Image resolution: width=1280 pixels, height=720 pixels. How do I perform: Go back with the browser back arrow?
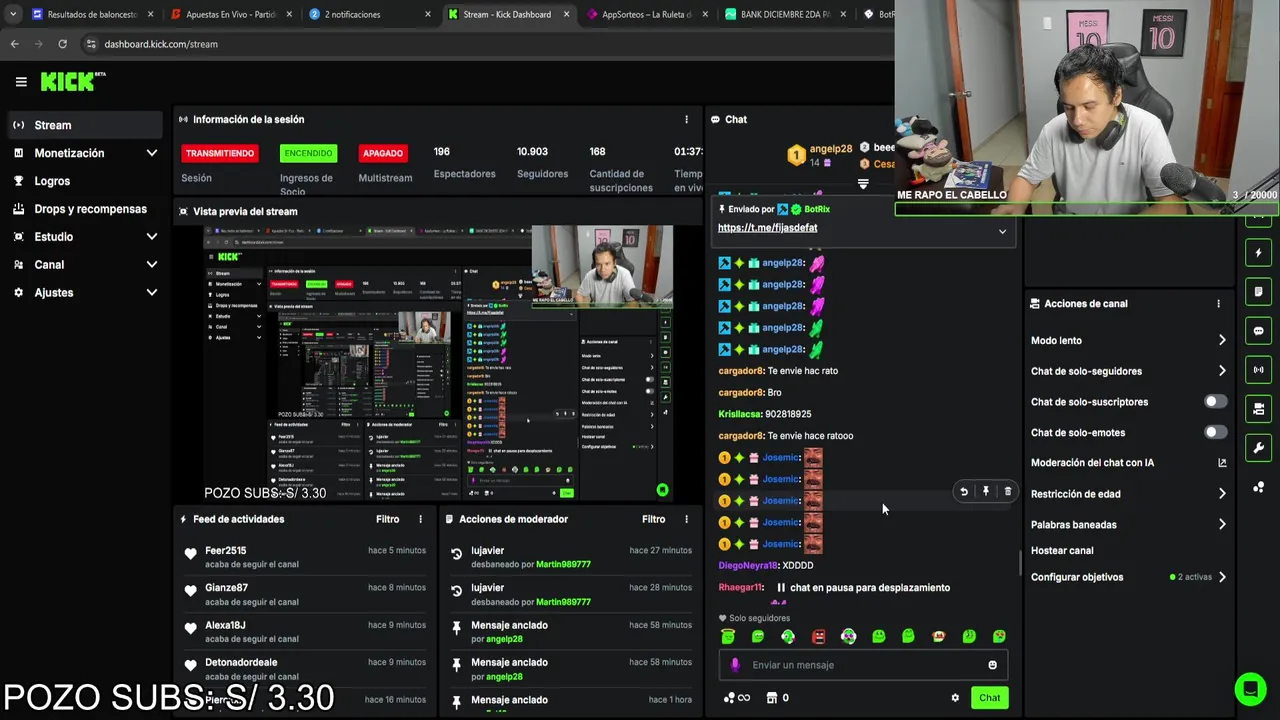pyautogui.click(x=14, y=44)
